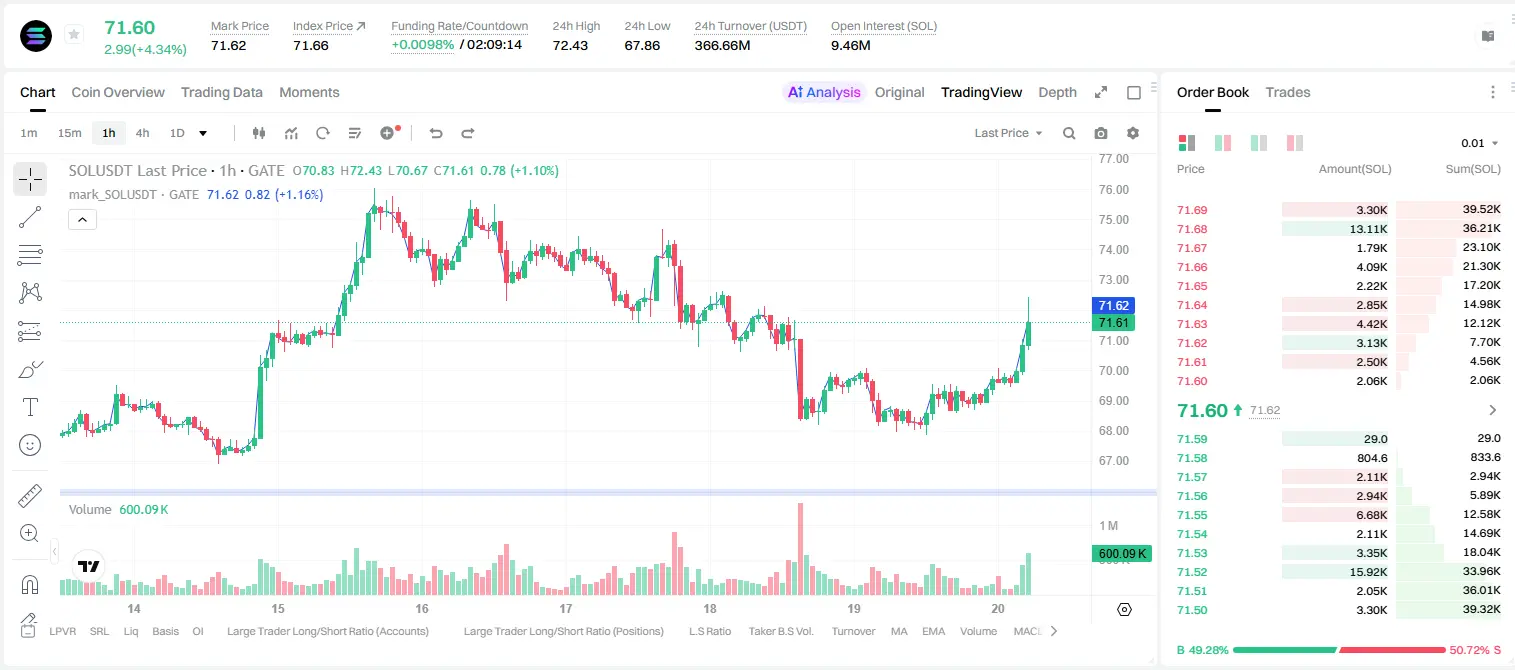This screenshot has height=670, width=1515.
Task: Toggle the favorite star next to SOL
Action: point(73,35)
